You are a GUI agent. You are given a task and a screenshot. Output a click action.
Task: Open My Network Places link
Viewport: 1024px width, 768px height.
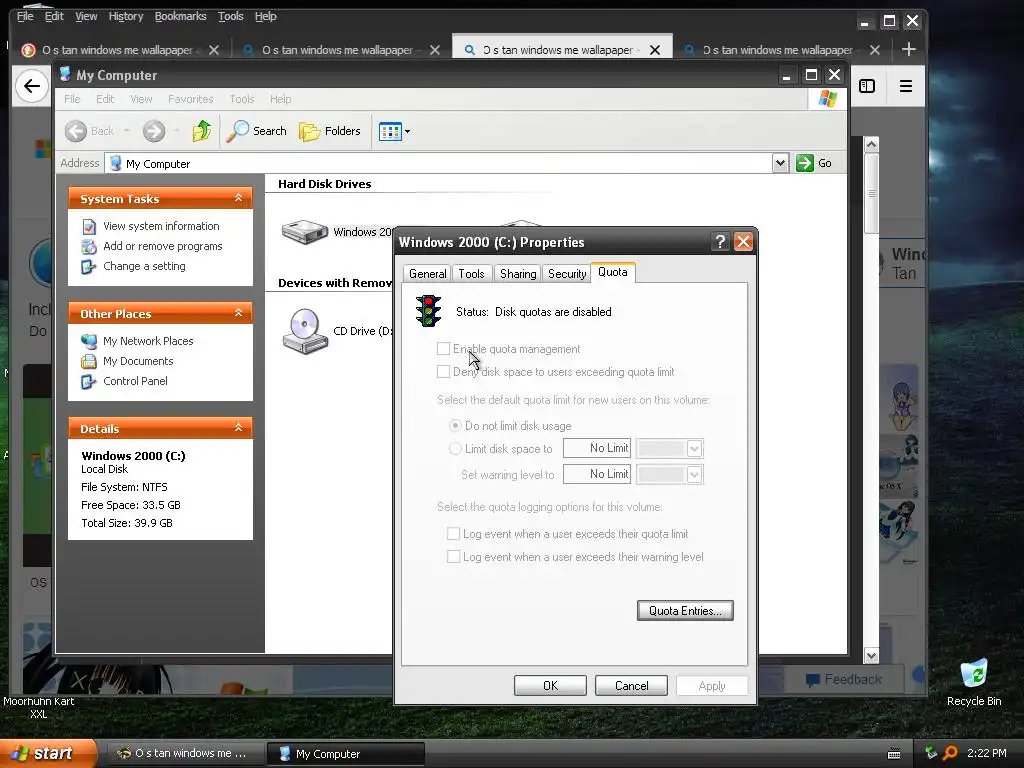tap(148, 341)
